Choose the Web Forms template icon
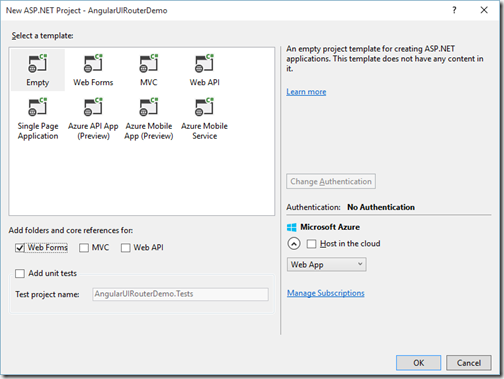The height and width of the screenshot is (379, 504). tap(93, 63)
